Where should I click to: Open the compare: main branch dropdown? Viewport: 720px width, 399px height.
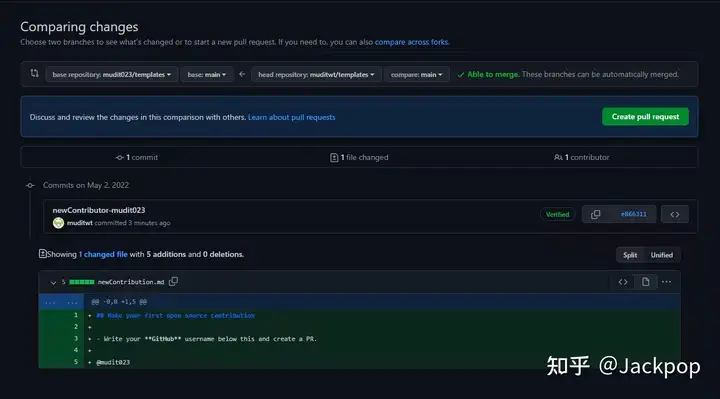[x=416, y=74]
